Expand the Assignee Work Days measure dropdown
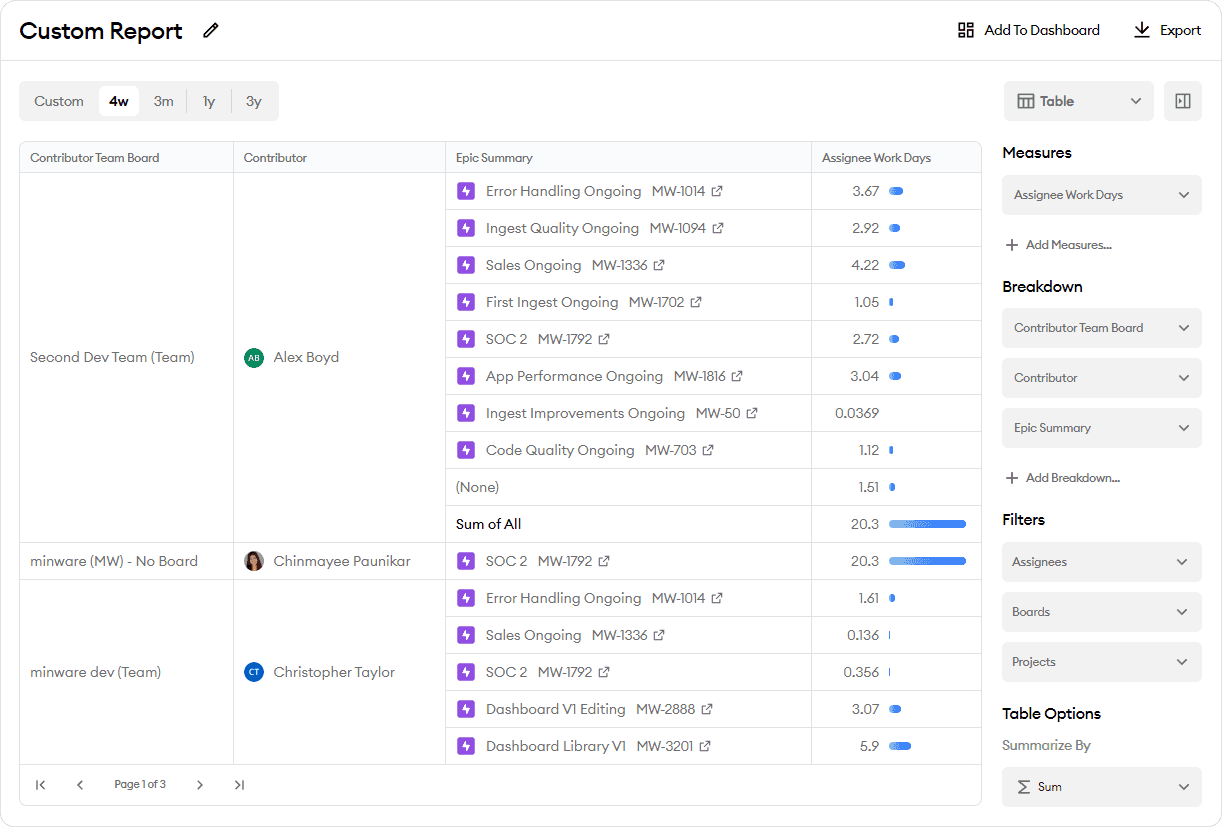1222x827 pixels. pos(1102,195)
